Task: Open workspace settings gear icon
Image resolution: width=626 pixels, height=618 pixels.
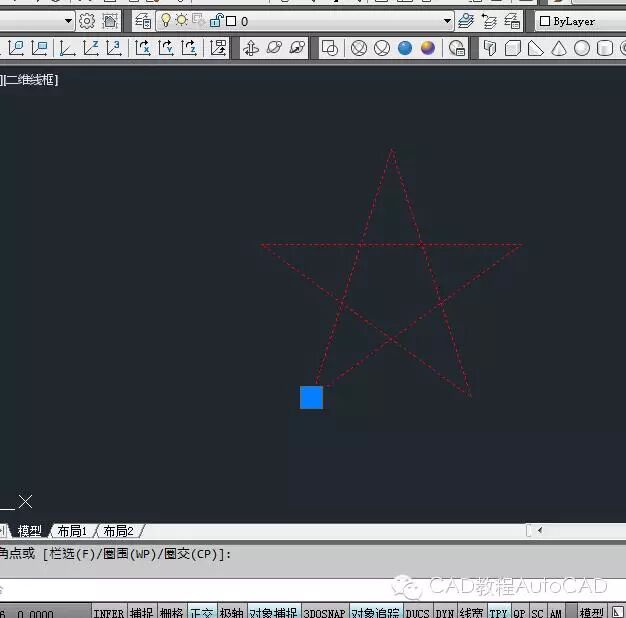Action: click(86, 21)
